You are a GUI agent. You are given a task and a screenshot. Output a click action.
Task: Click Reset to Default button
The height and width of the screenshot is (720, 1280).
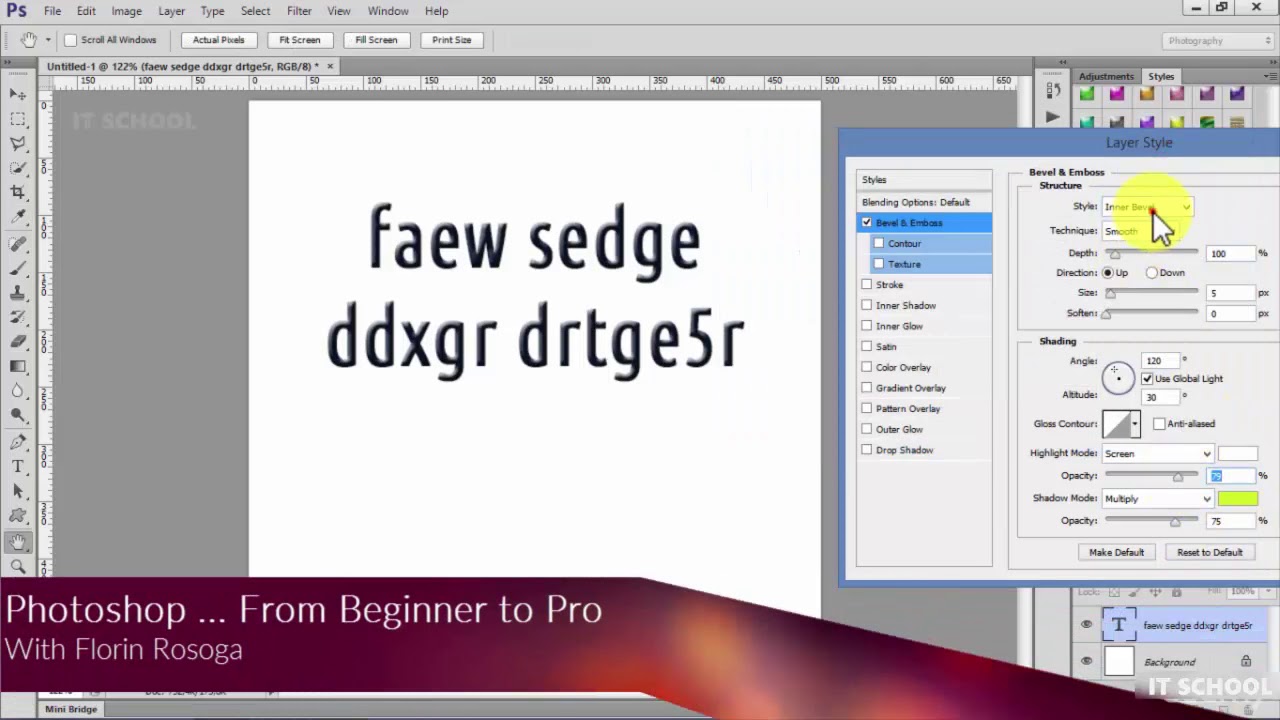[1210, 552]
